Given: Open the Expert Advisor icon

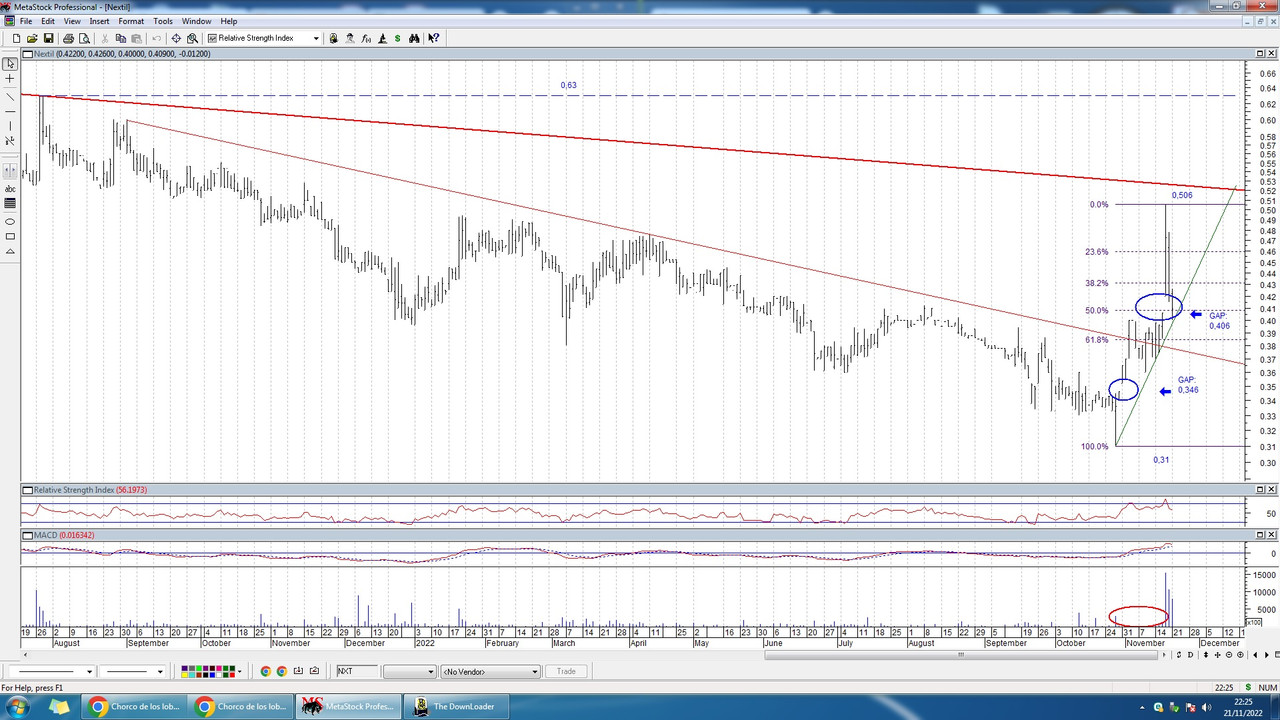Looking at the screenshot, I should 333,38.
